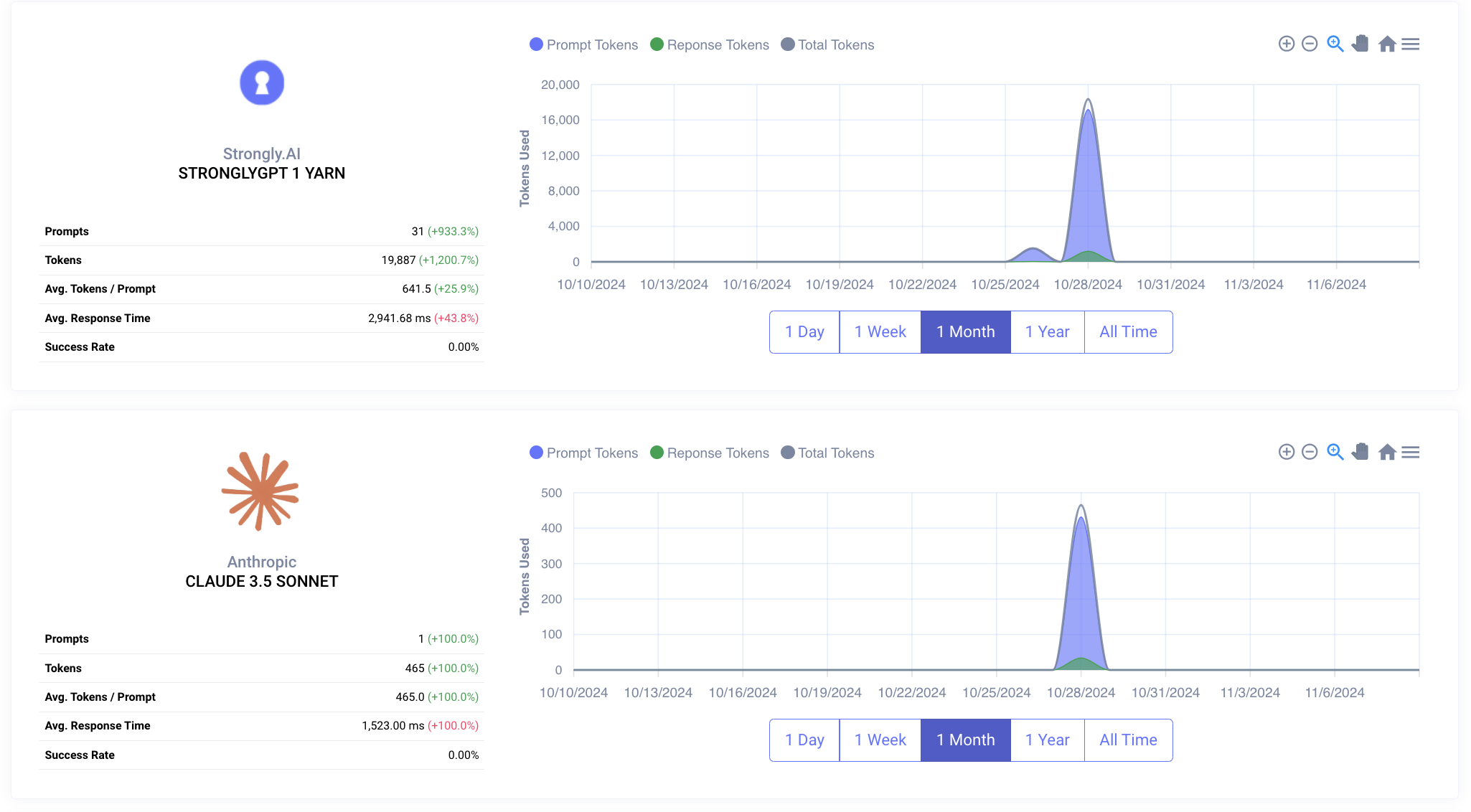
Task: Click Success Rate label in StronglyGPT card
Action: click(80, 347)
